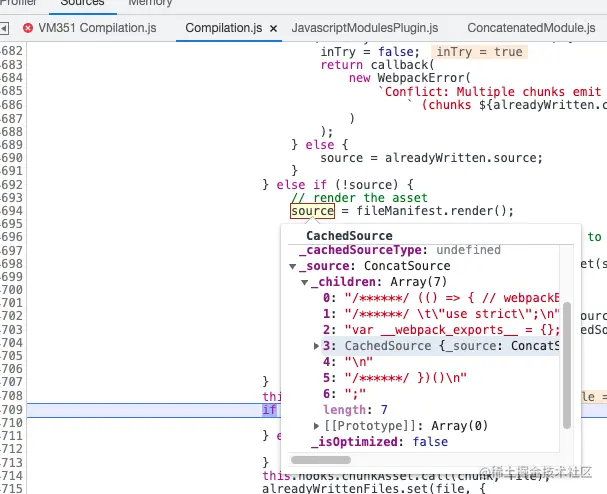This screenshot has height=494, width=607.
Task: Open the Memory panel tab
Action: coord(150,3)
